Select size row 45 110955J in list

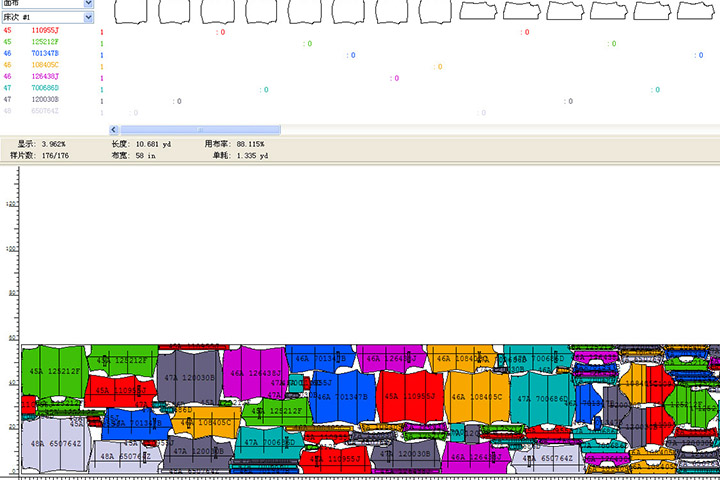point(47,32)
